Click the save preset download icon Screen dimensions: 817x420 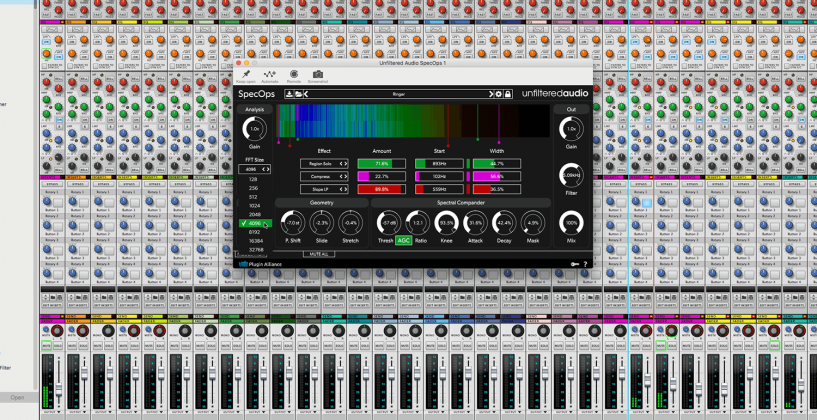[x=289, y=94]
